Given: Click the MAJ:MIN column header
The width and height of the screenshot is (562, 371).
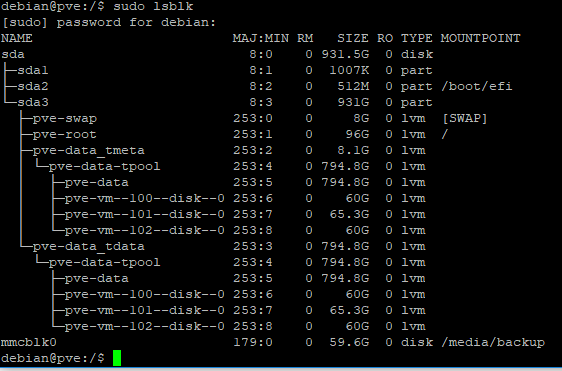Looking at the screenshot, I should click(x=261, y=38).
